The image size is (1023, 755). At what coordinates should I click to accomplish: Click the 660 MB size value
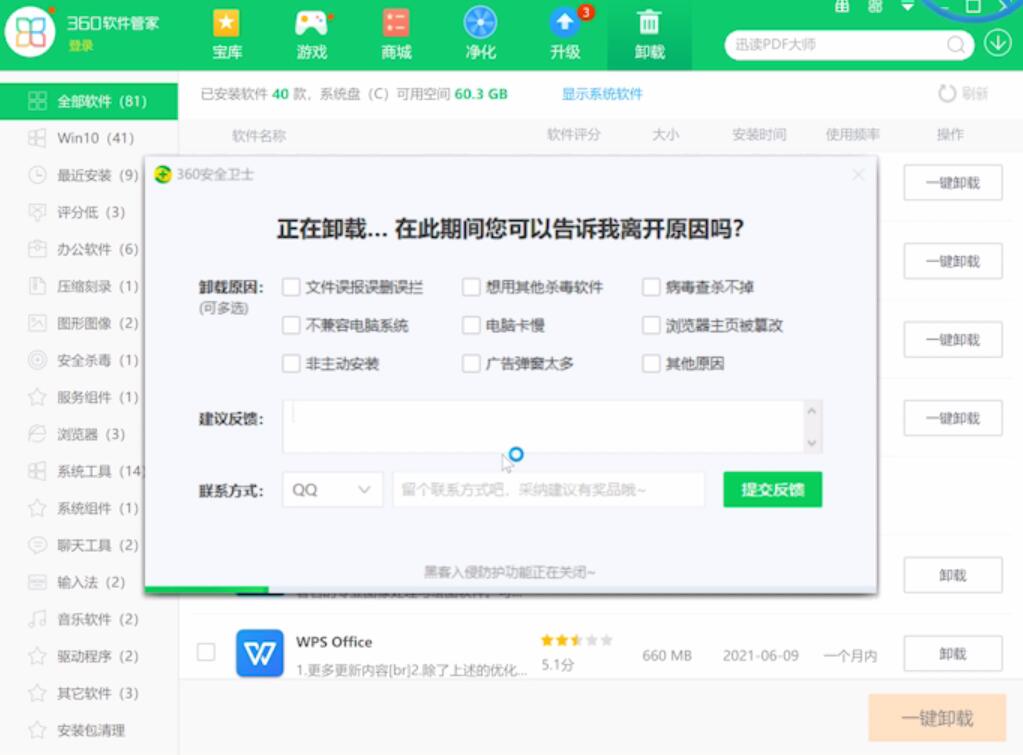click(667, 655)
